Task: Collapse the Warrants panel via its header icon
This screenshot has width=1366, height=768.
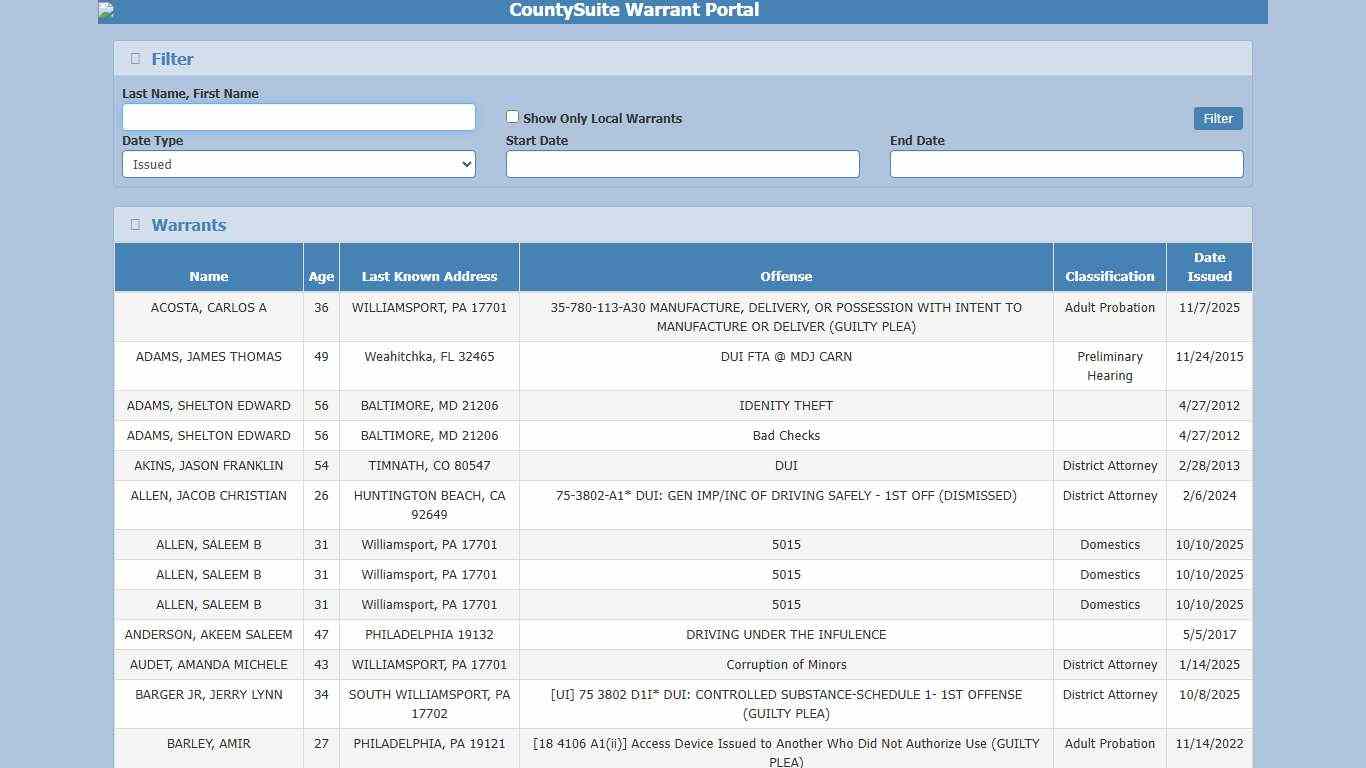Action: tap(134, 224)
